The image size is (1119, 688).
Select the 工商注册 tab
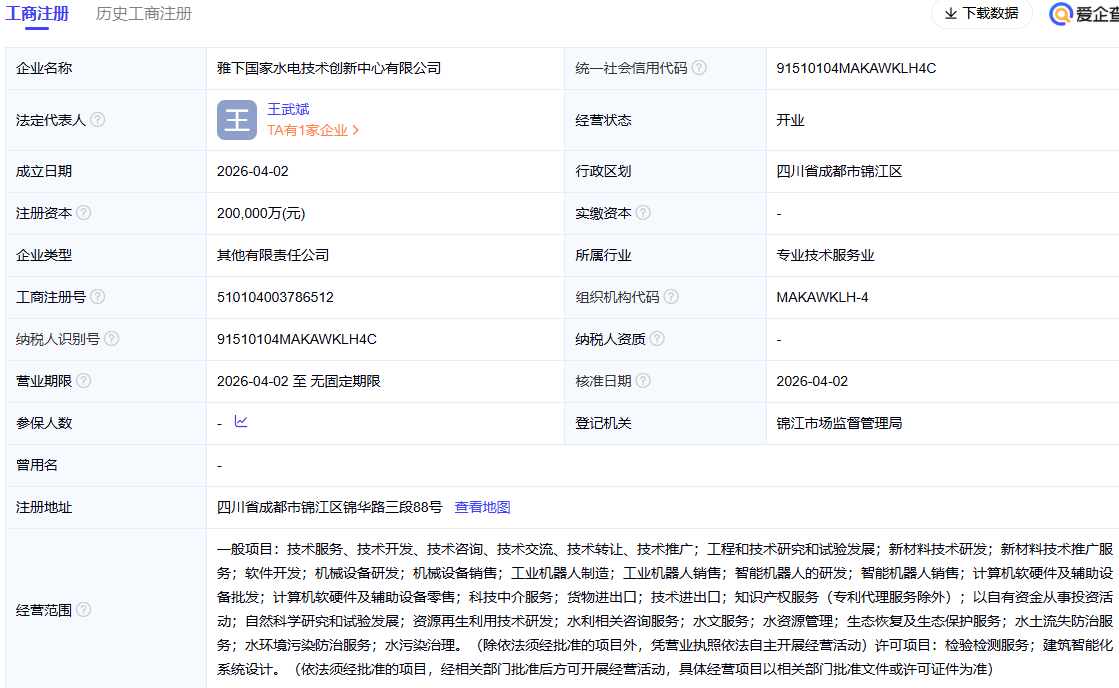[x=38, y=14]
